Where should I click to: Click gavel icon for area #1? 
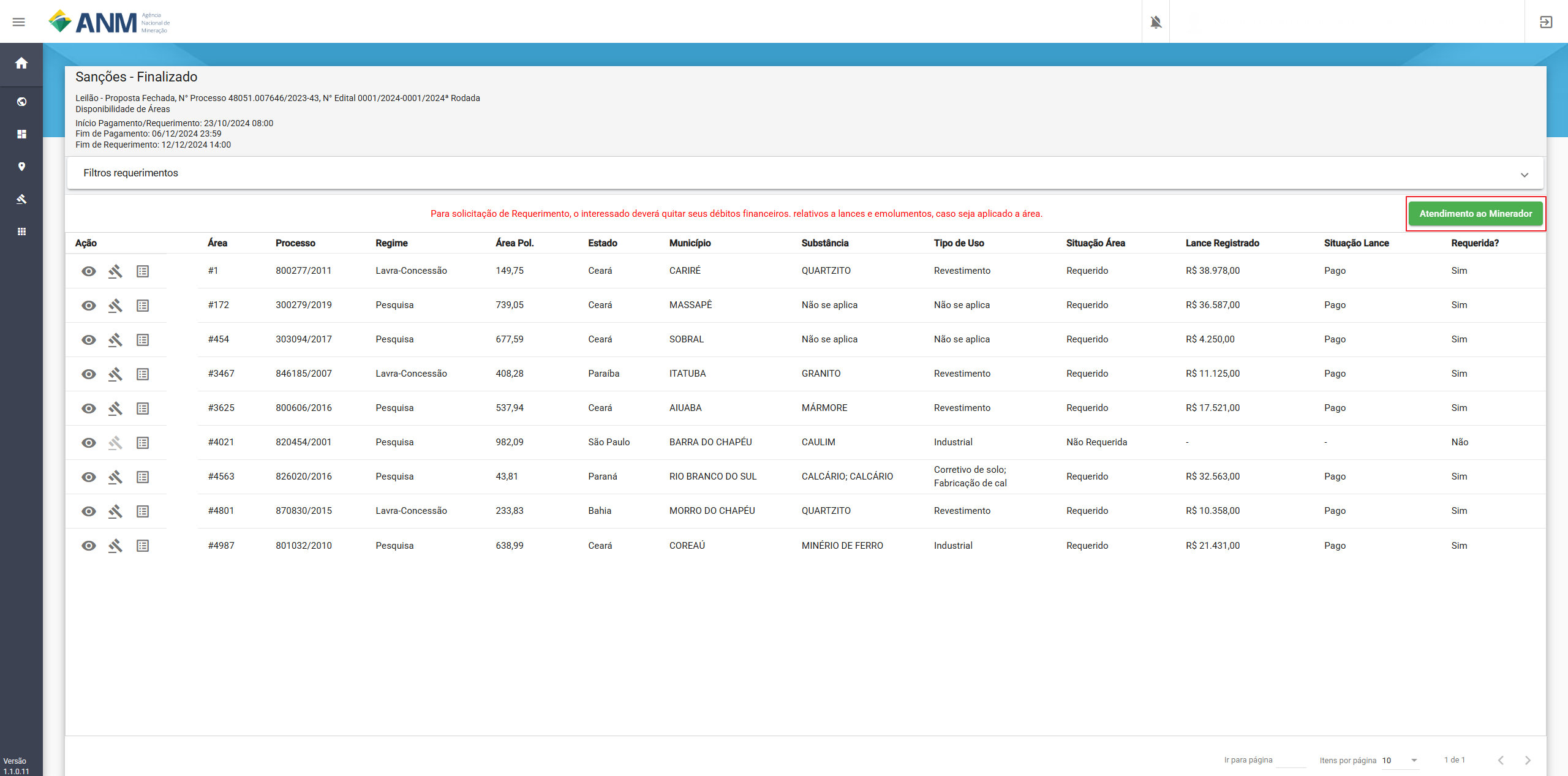pyautogui.click(x=116, y=271)
